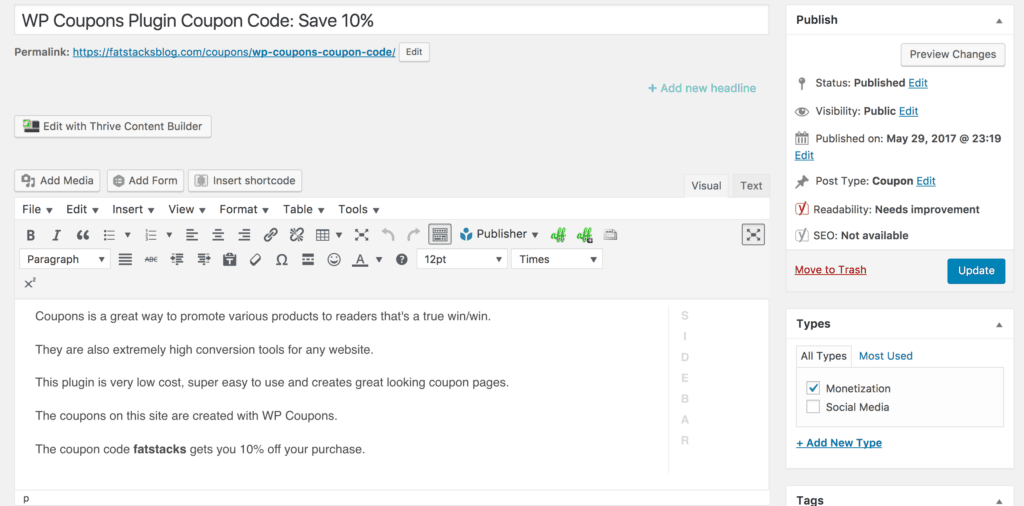Open keyboard shortcuts help question icon

(x=402, y=259)
